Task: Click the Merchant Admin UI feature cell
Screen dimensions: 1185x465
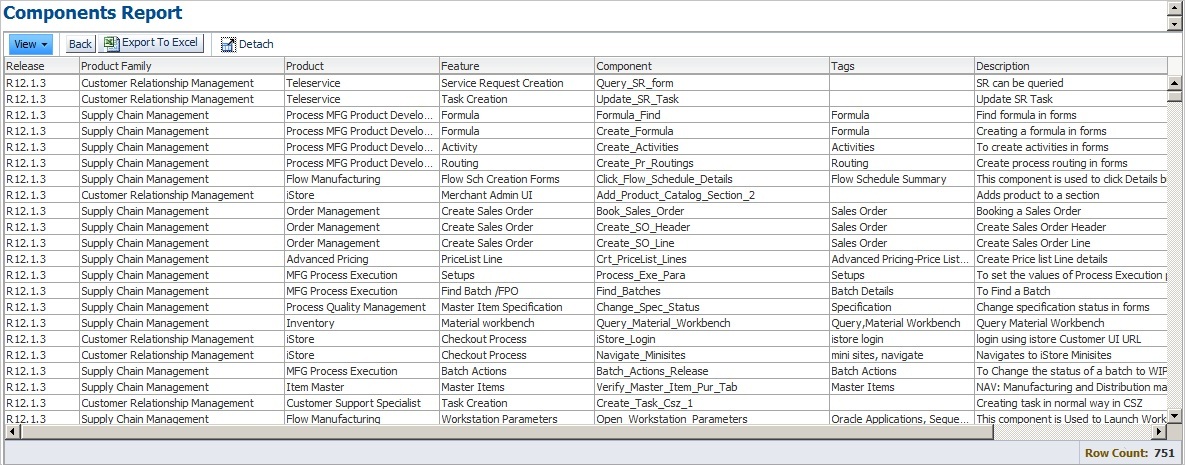Action: click(517, 195)
